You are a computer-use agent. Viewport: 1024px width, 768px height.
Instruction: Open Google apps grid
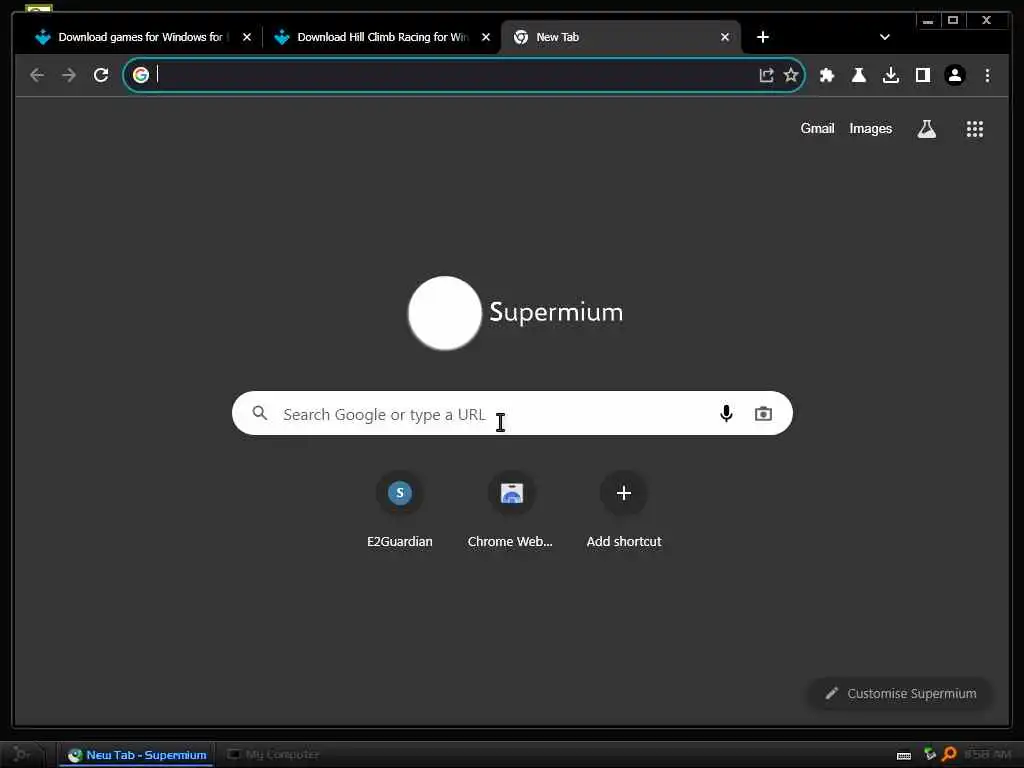pos(974,129)
